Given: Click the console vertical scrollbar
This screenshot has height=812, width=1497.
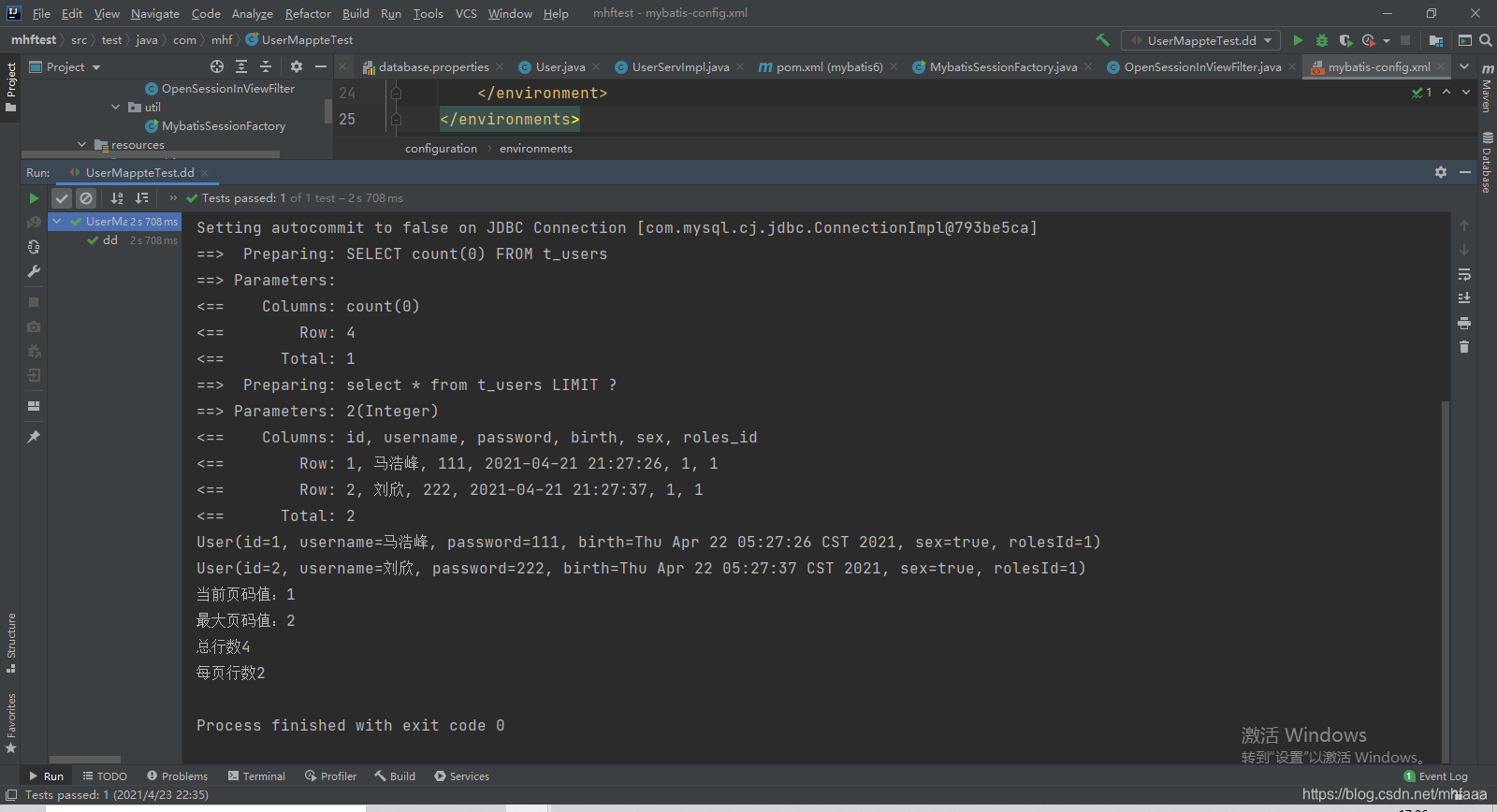Looking at the screenshot, I should [x=1446, y=580].
